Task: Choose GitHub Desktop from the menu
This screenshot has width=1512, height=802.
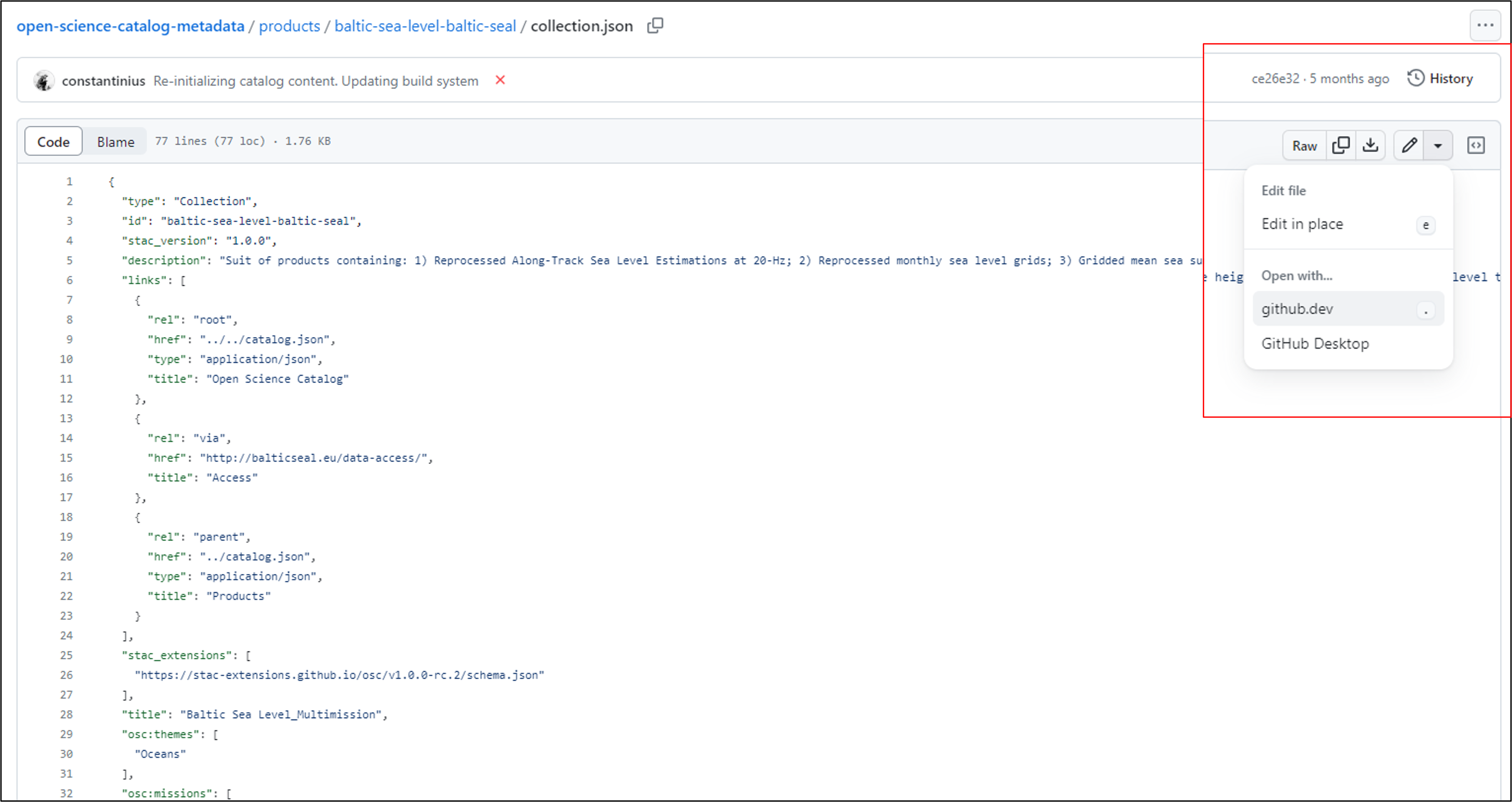Action: coord(1315,343)
